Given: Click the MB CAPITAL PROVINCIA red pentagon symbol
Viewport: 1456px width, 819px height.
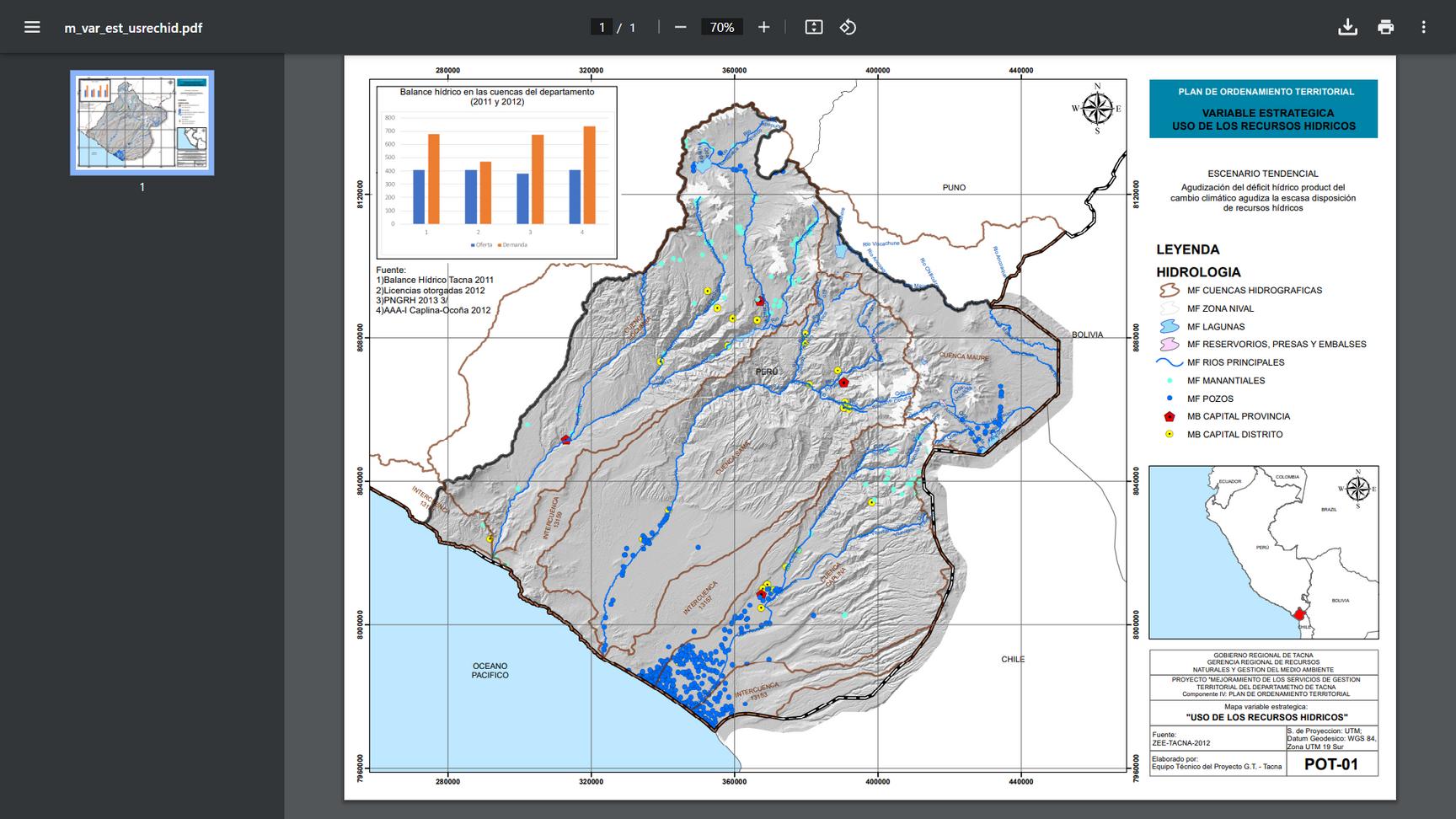Looking at the screenshot, I should pyautogui.click(x=1169, y=416).
